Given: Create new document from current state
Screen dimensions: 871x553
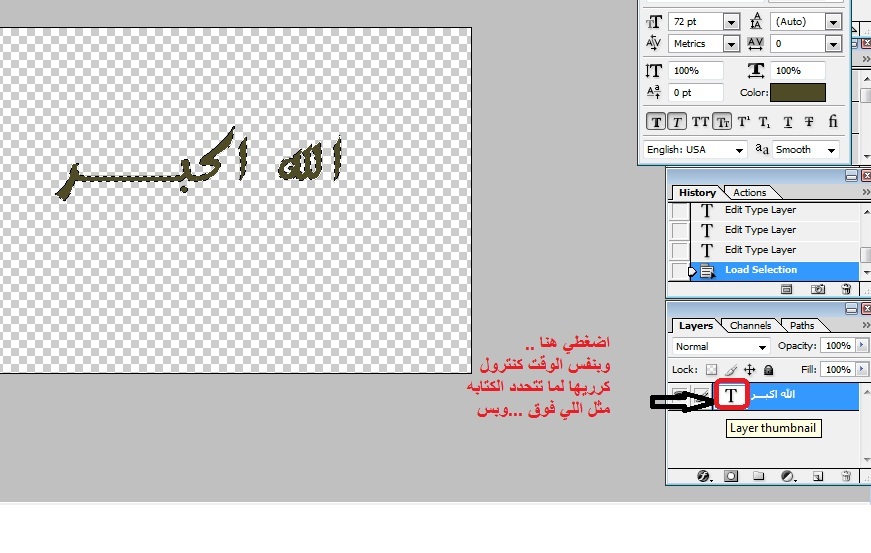Looking at the screenshot, I should [787, 289].
